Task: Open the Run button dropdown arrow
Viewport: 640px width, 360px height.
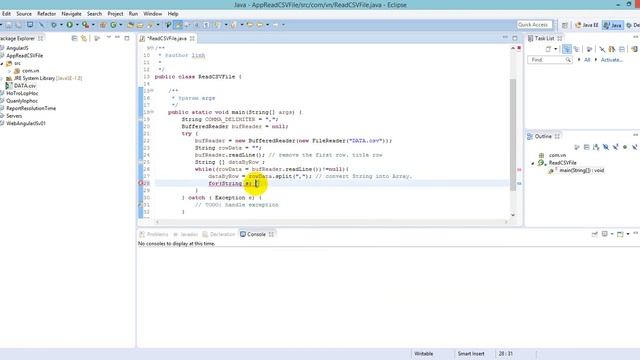Action: (x=77, y=25)
